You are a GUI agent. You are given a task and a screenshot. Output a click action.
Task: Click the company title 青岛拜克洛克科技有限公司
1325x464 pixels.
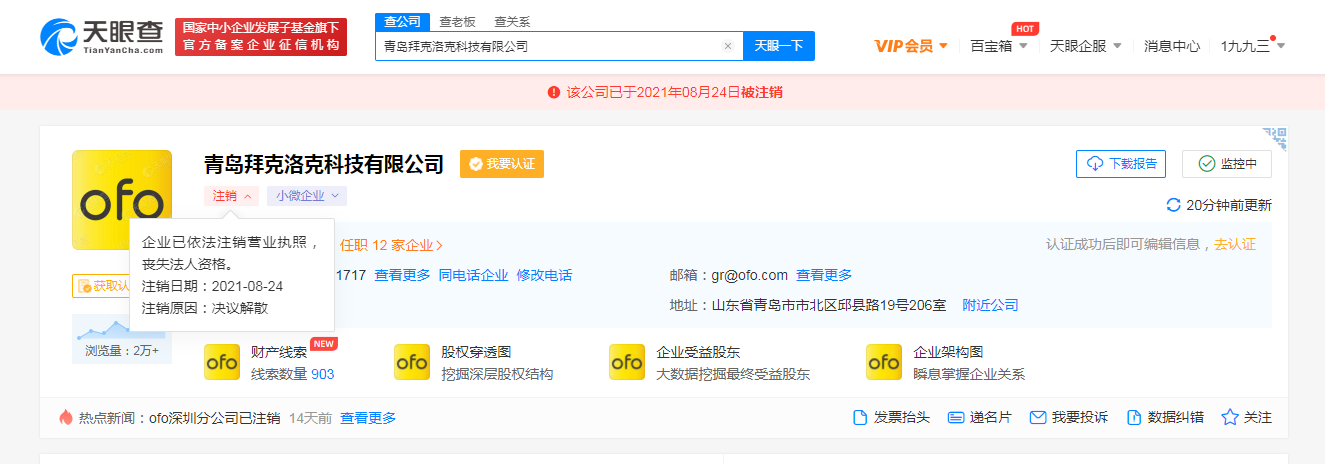324,164
